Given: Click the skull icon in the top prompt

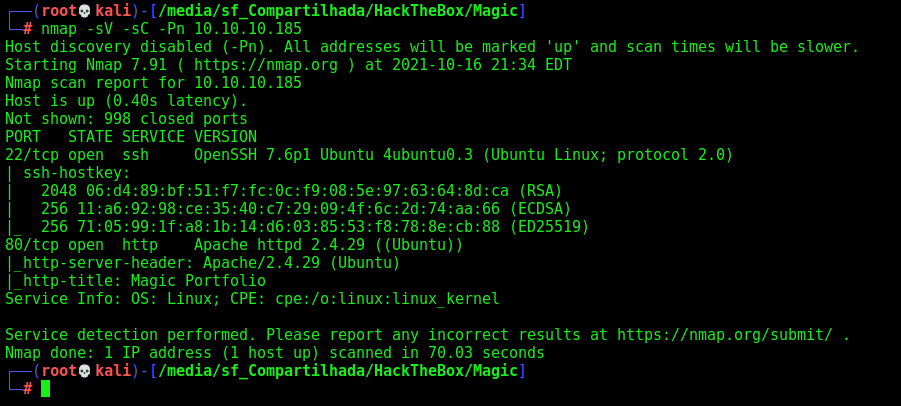Looking at the screenshot, I should 84,11.
